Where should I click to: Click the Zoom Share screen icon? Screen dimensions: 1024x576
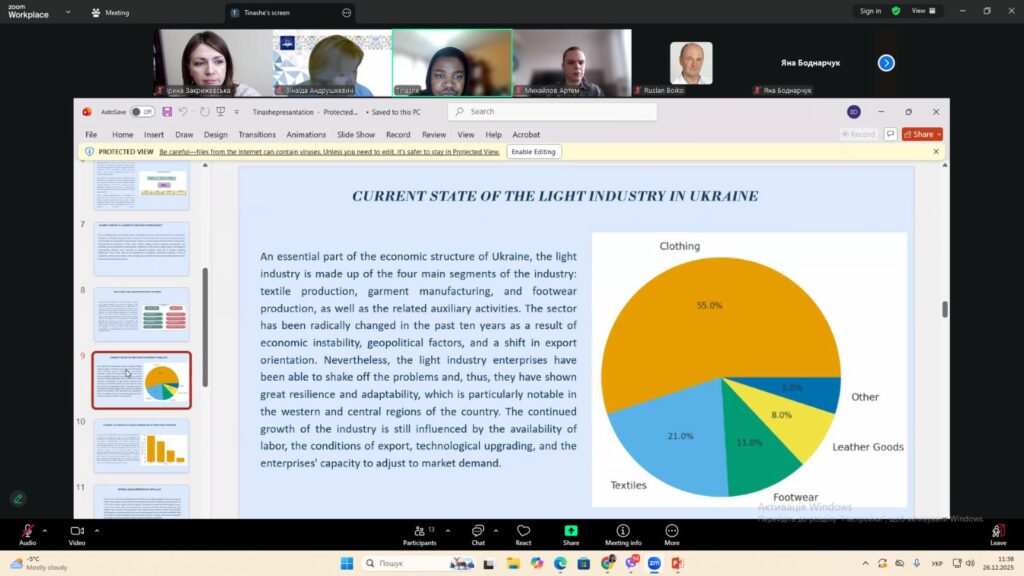tap(571, 531)
